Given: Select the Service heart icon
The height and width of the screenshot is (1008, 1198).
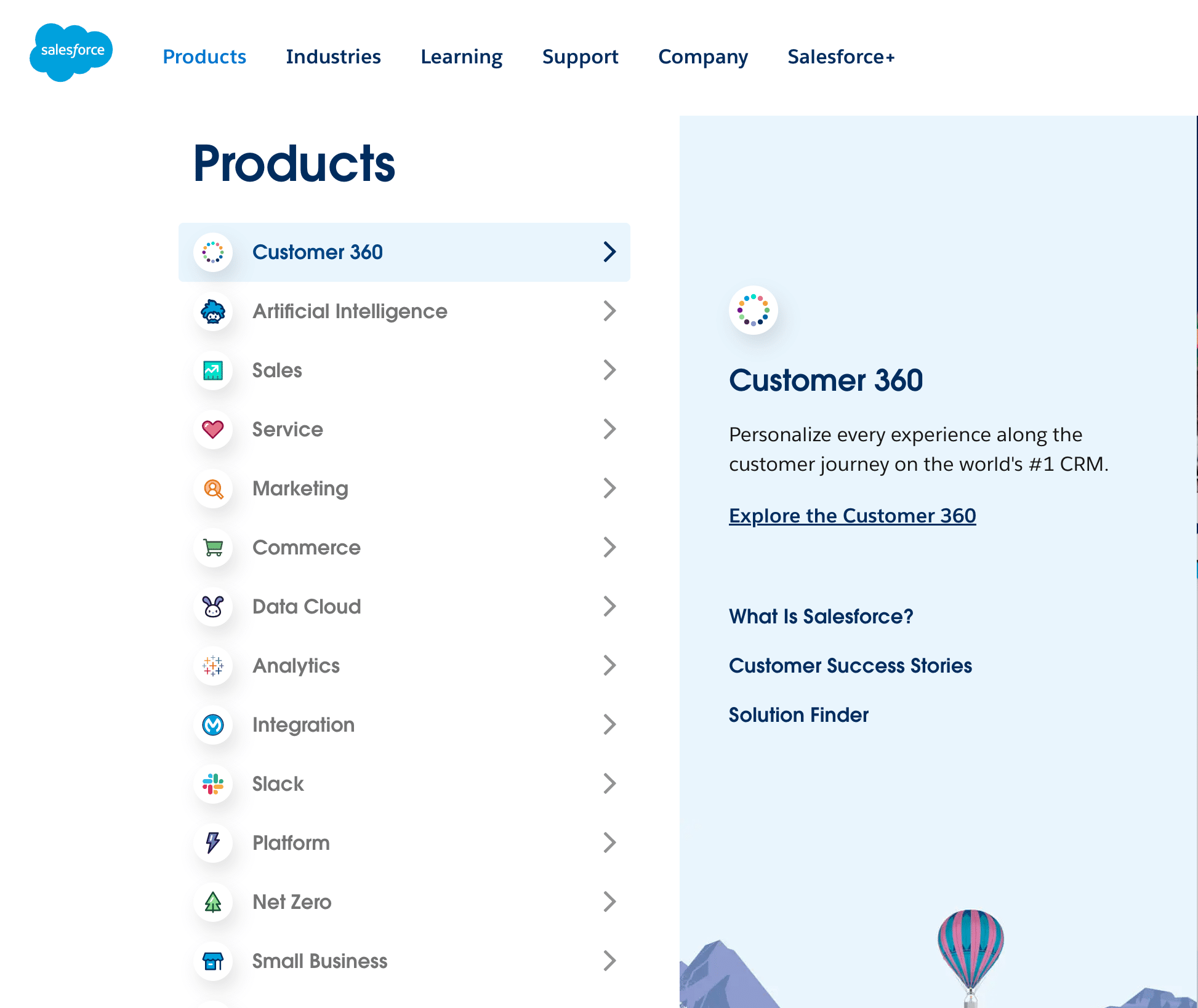Looking at the screenshot, I should click(213, 428).
